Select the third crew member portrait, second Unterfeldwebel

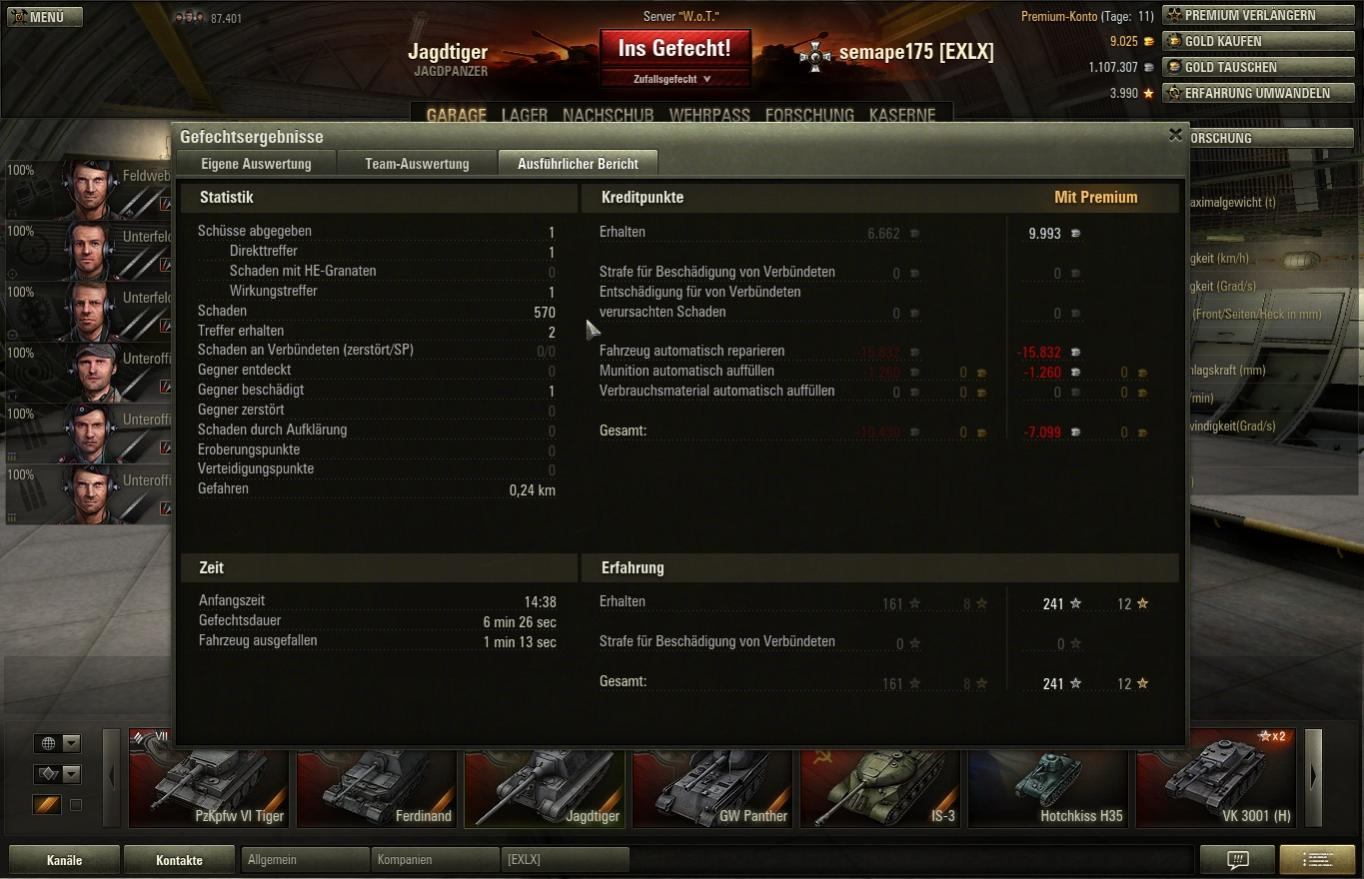[x=90, y=312]
